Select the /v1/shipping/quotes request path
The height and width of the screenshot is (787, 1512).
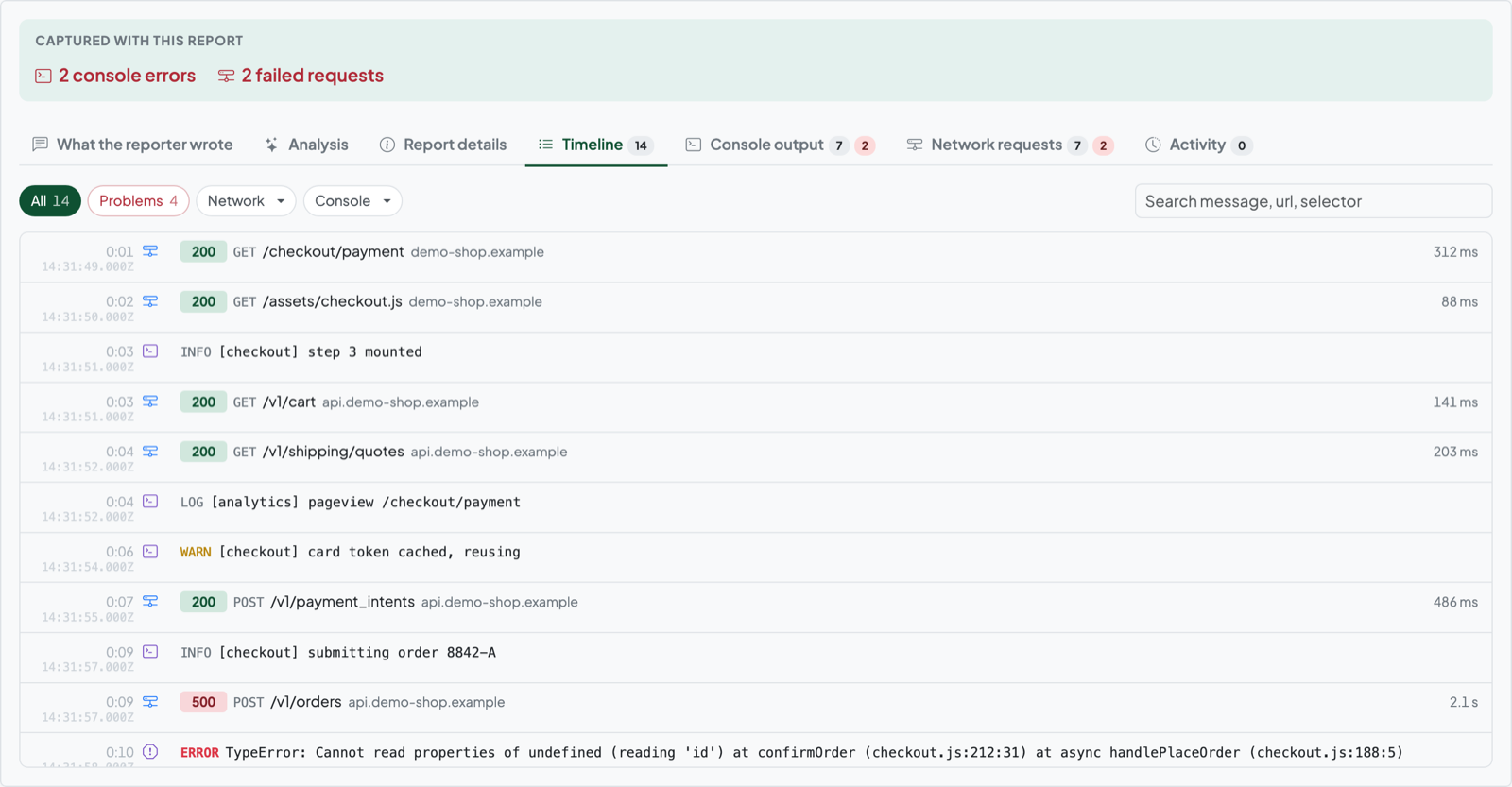pos(334,452)
